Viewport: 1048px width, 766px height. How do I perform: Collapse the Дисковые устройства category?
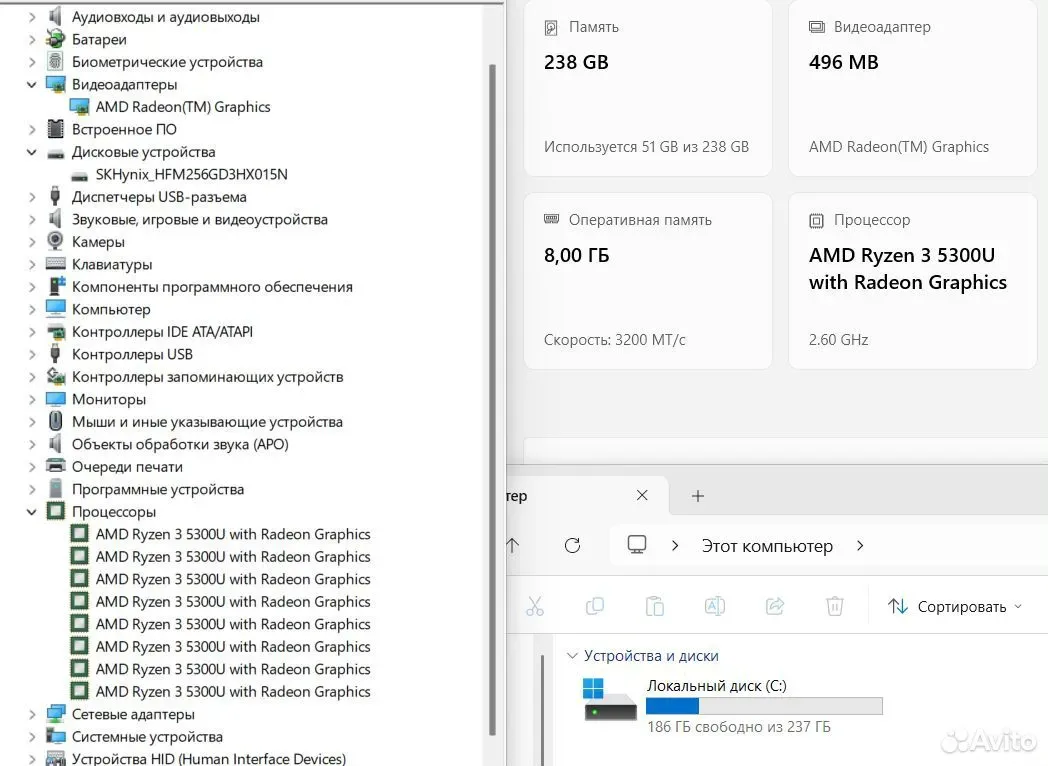pos(31,152)
